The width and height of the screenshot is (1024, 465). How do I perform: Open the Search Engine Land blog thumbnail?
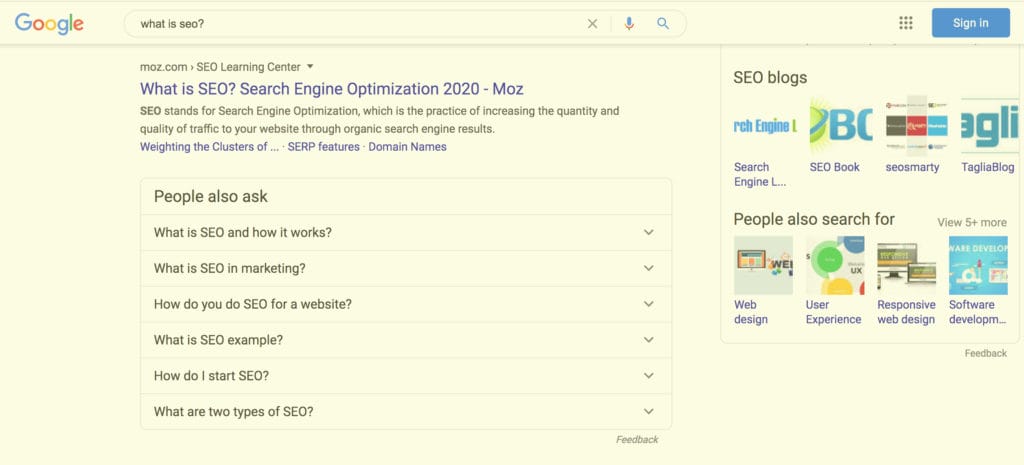tap(765, 126)
